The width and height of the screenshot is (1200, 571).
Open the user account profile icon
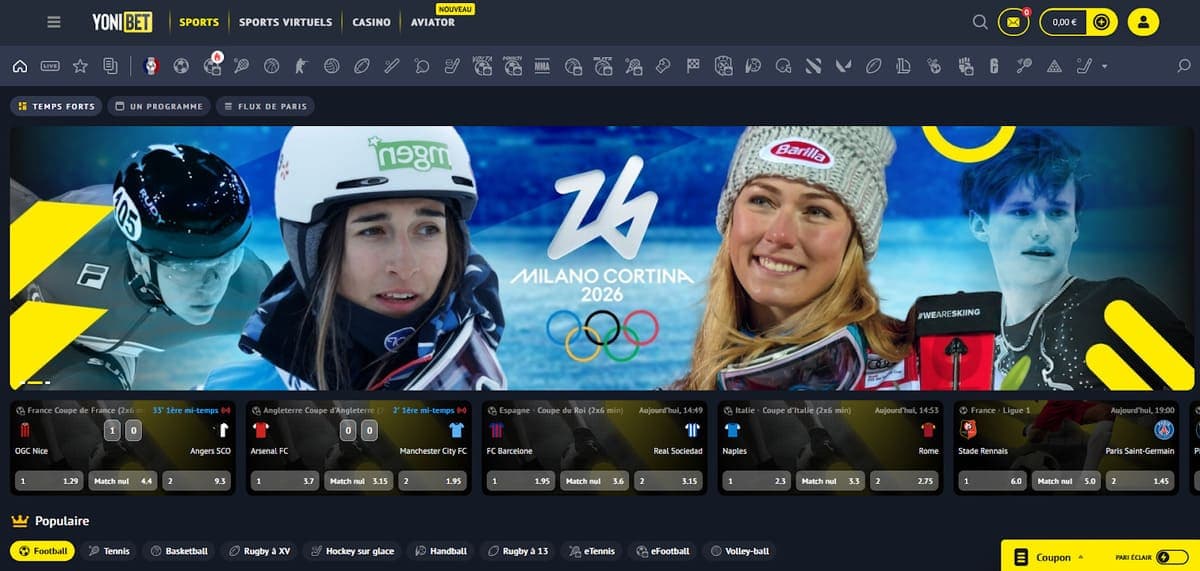(1143, 22)
